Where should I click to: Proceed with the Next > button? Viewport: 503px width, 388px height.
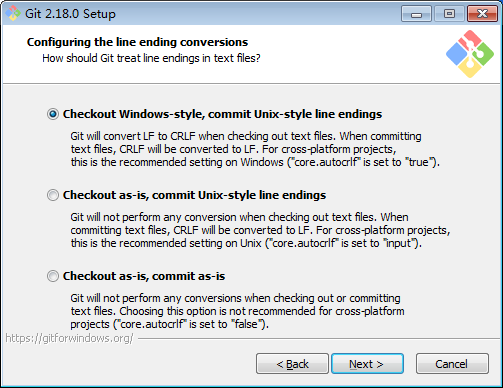point(367,364)
